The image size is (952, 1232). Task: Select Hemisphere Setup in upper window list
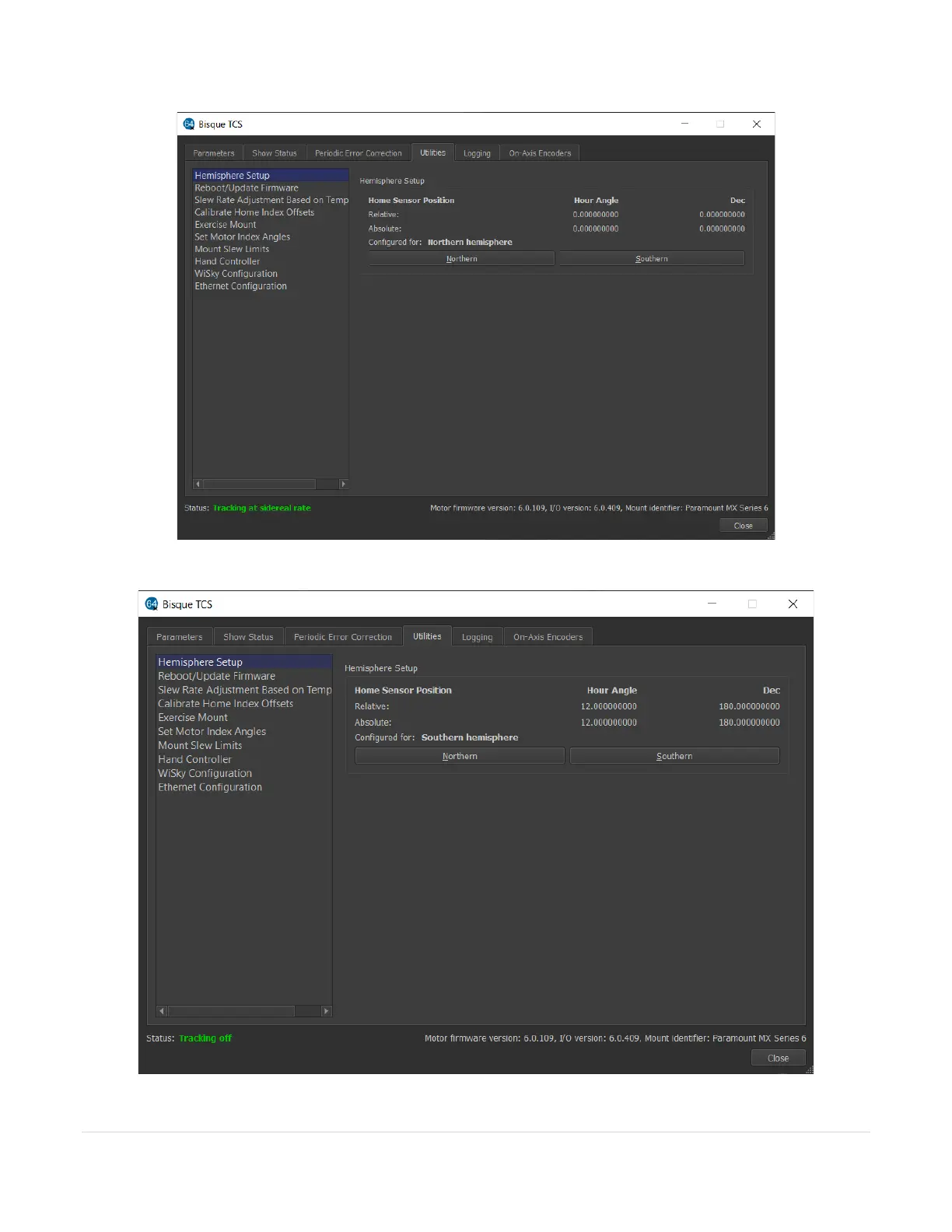(x=270, y=176)
